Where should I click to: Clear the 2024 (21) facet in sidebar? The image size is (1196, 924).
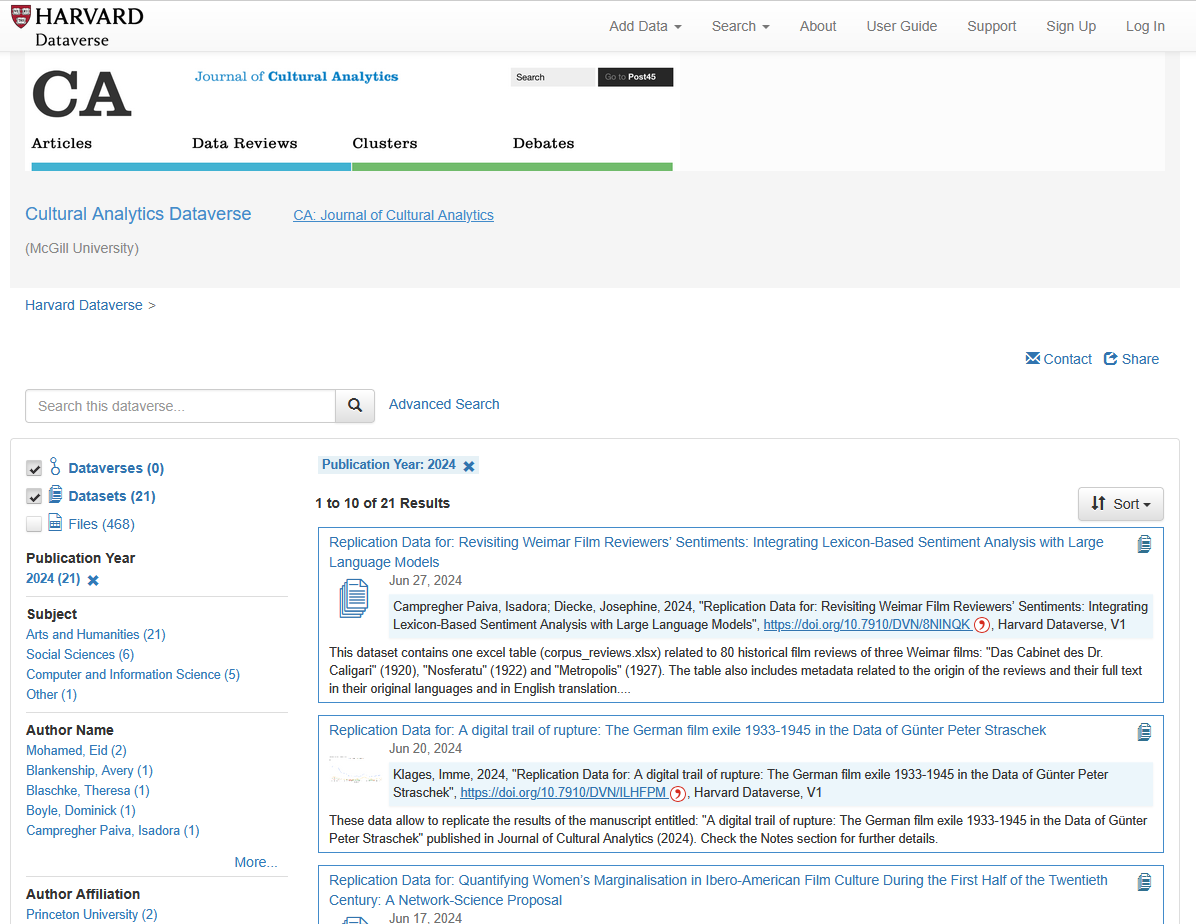pyautogui.click(x=93, y=580)
